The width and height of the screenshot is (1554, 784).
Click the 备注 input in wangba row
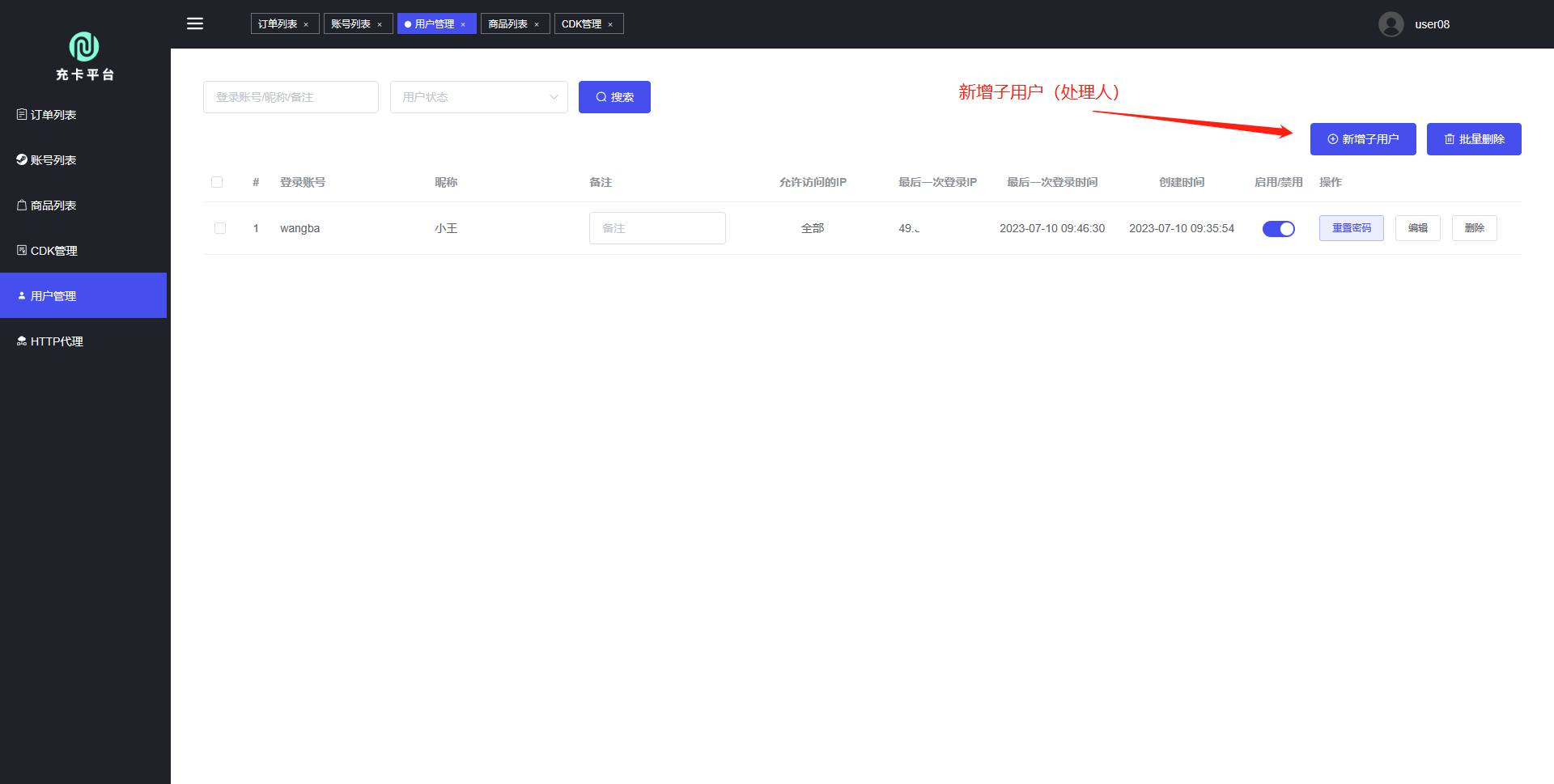point(657,228)
